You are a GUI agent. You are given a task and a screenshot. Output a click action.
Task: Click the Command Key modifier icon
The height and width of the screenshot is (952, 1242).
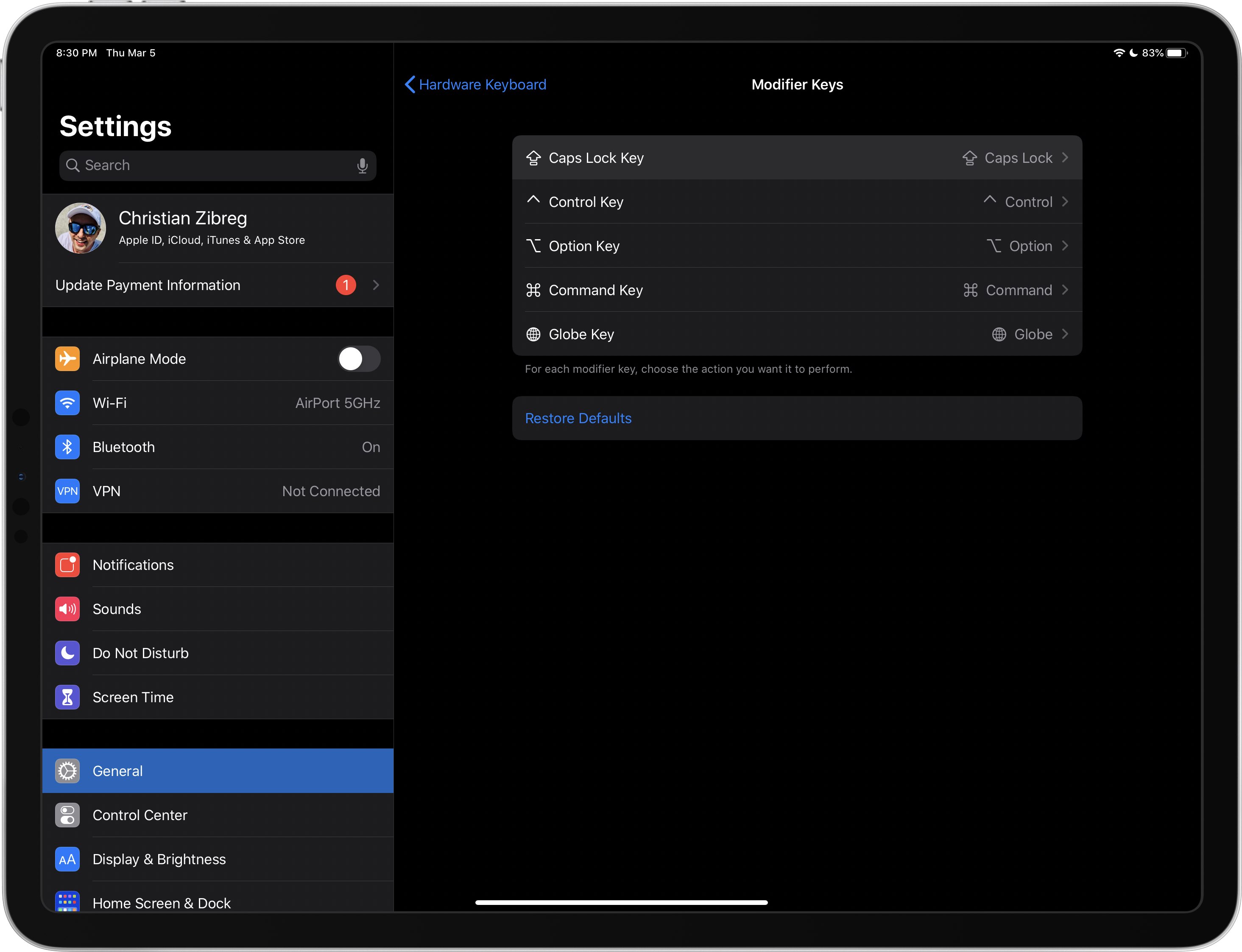(x=532, y=290)
